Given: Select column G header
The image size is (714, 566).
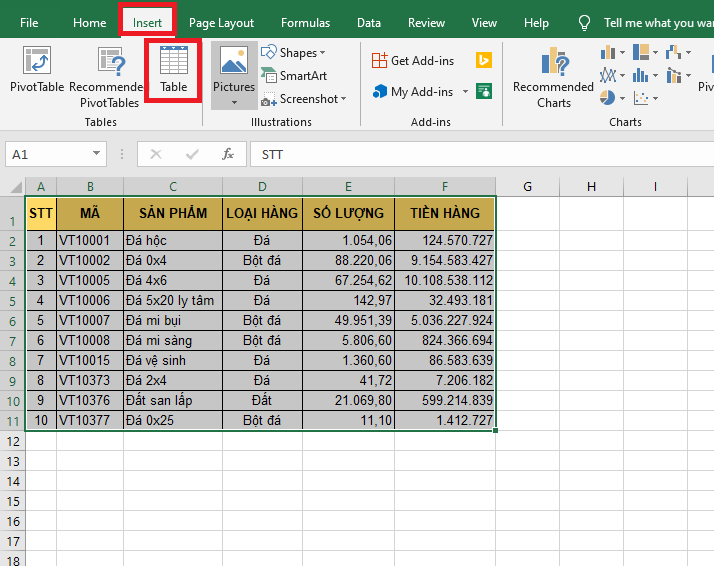Looking at the screenshot, I should tap(526, 186).
